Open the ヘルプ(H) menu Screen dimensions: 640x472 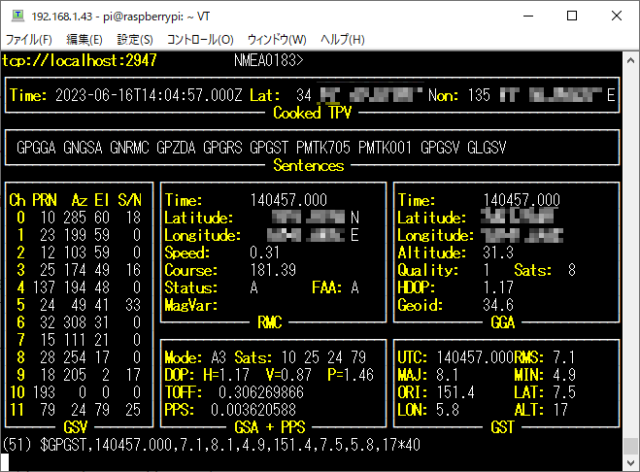tap(342, 39)
